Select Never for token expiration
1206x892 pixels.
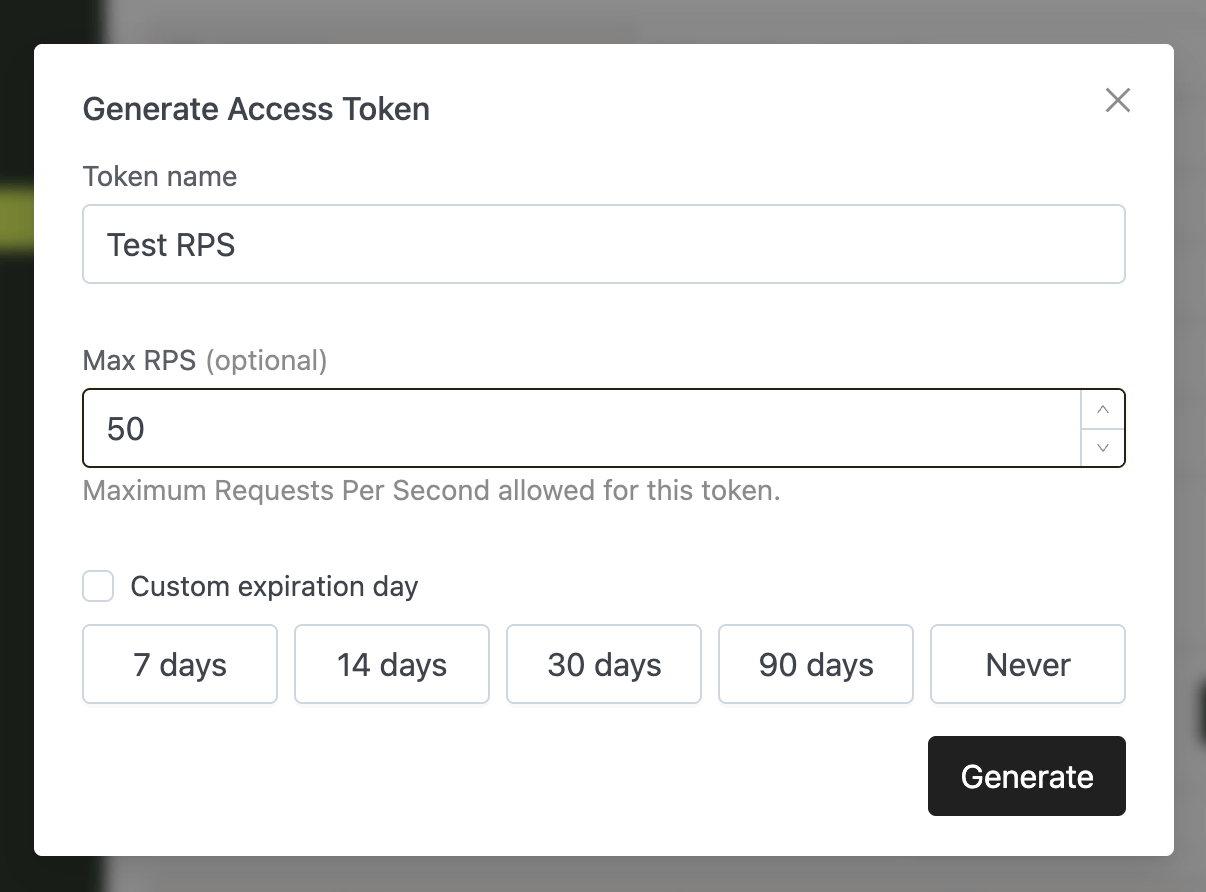[x=1028, y=665]
